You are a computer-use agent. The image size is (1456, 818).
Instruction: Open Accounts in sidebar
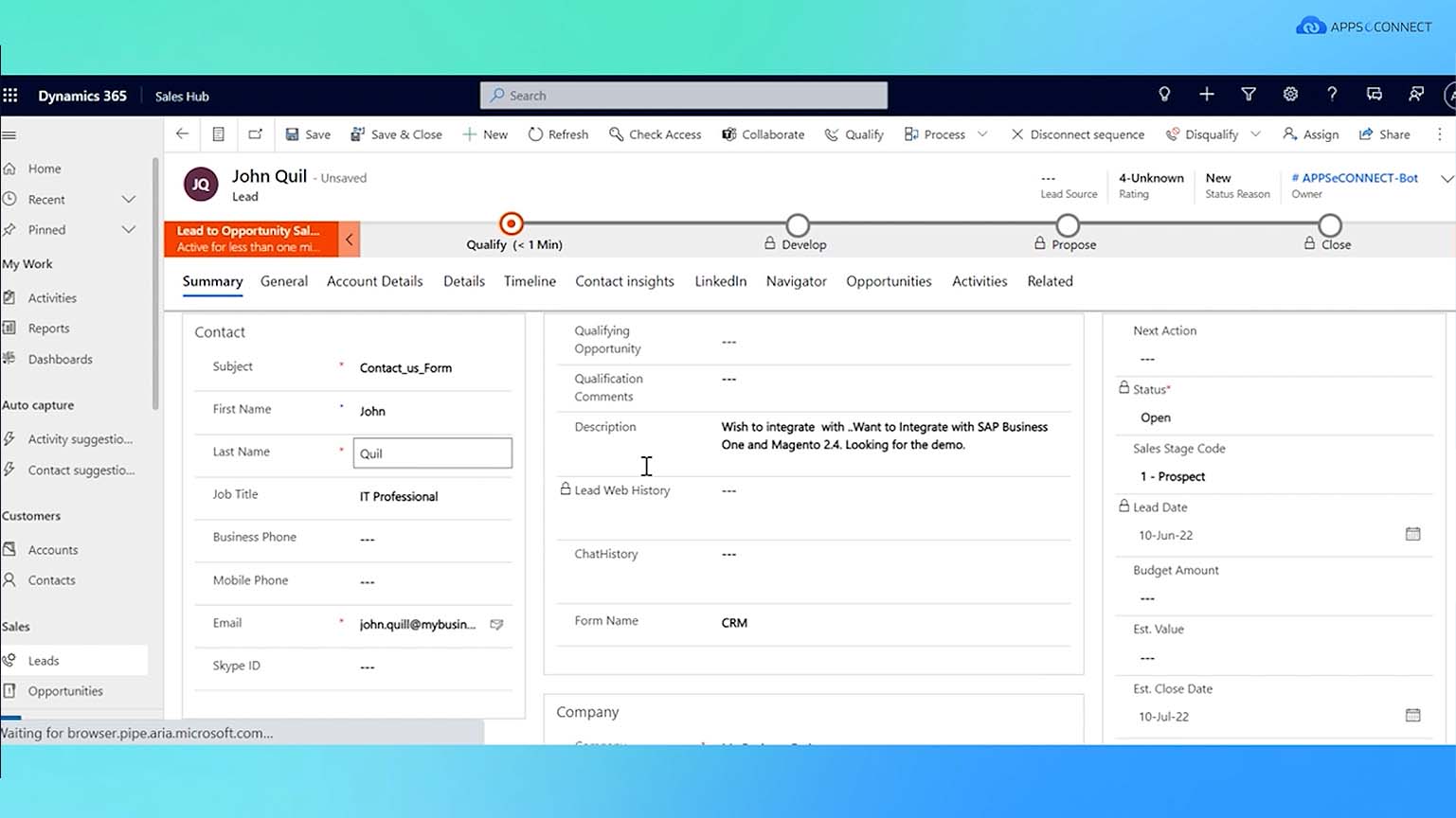pyautogui.click(x=53, y=550)
